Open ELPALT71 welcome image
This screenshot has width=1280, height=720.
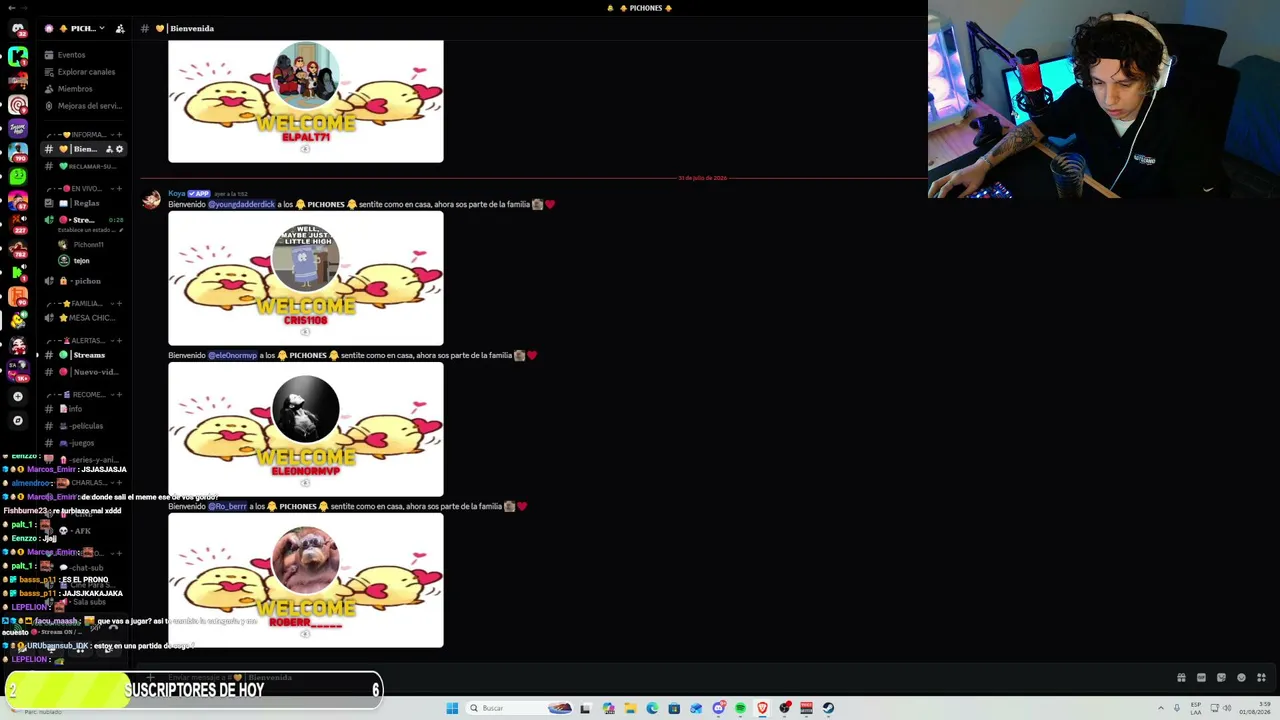click(x=306, y=101)
